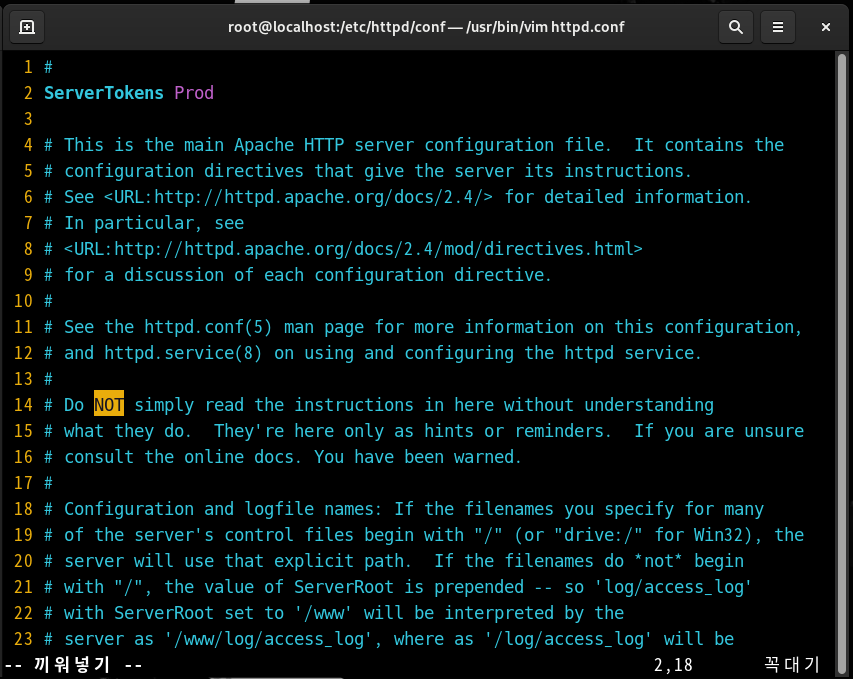The height and width of the screenshot is (679, 853).
Task: Click 'httpd.conf(5)' text on line 11
Action: tap(208, 327)
